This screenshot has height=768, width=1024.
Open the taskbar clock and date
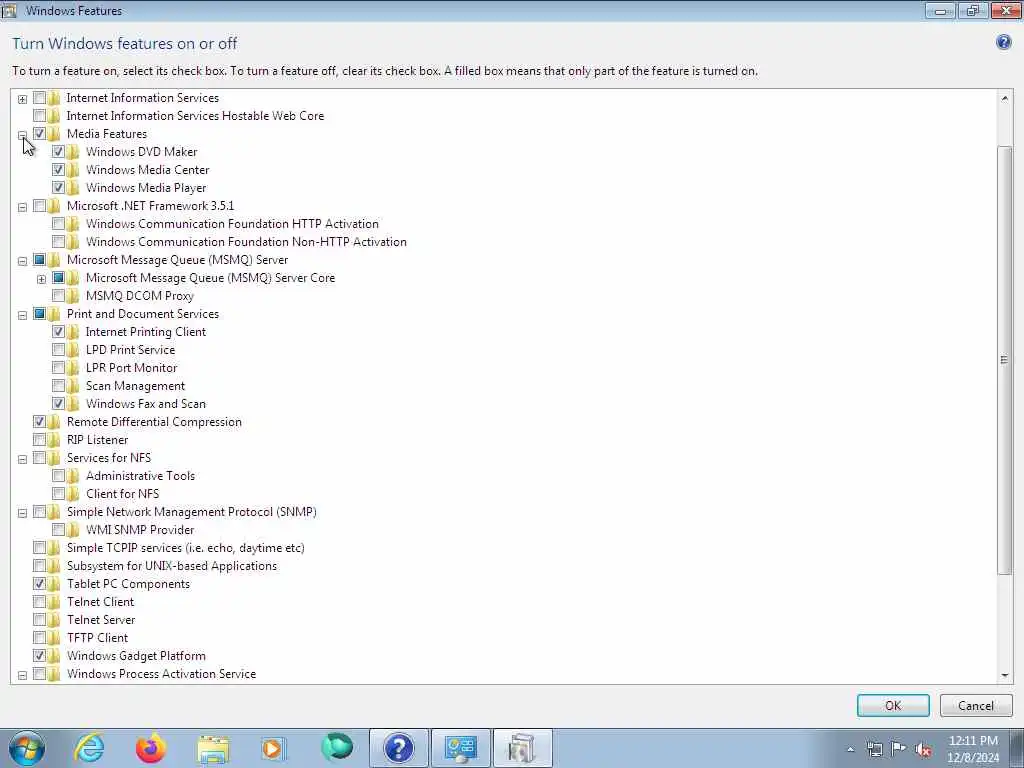tap(973, 748)
